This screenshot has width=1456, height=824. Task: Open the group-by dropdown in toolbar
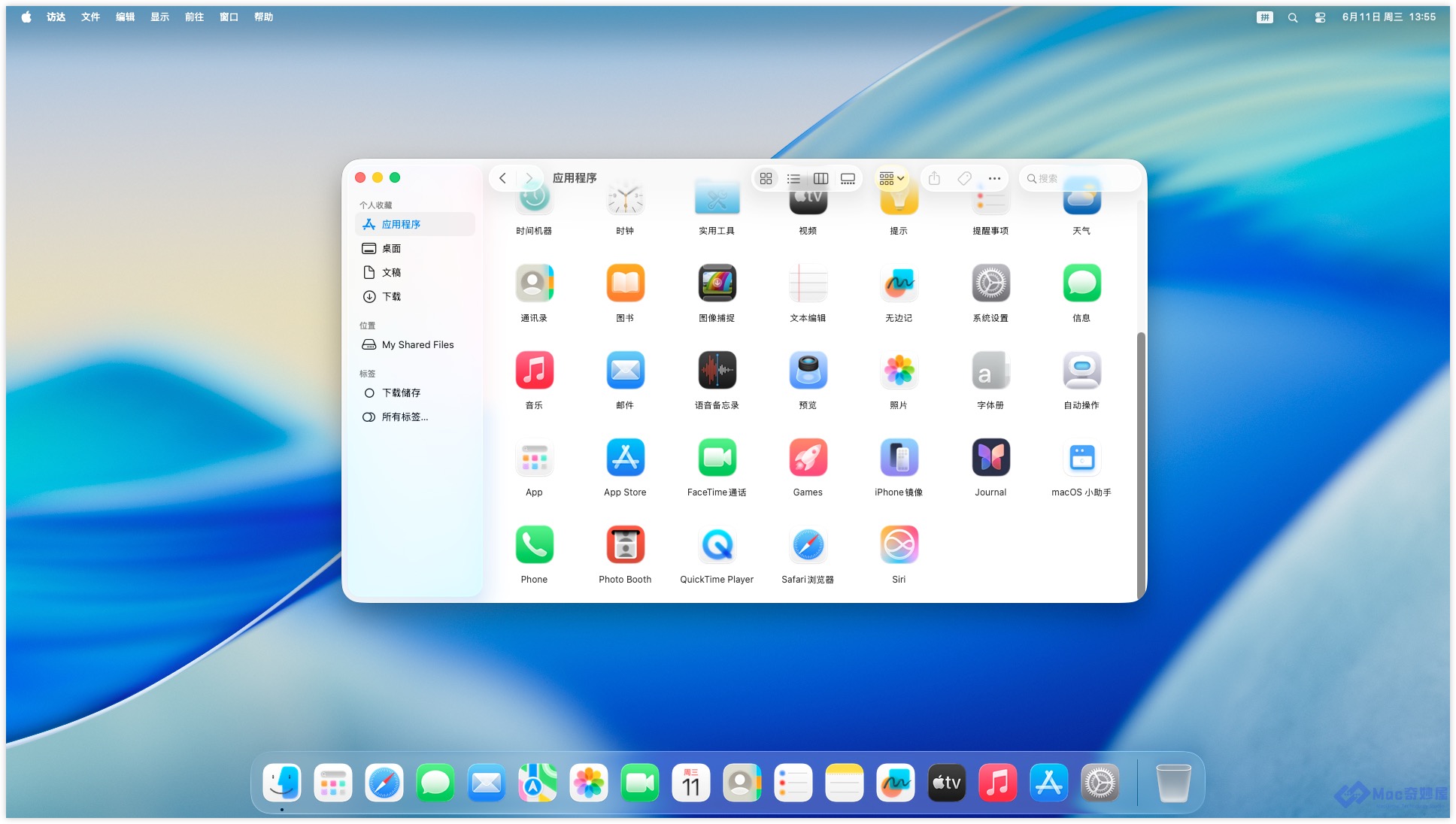click(891, 179)
